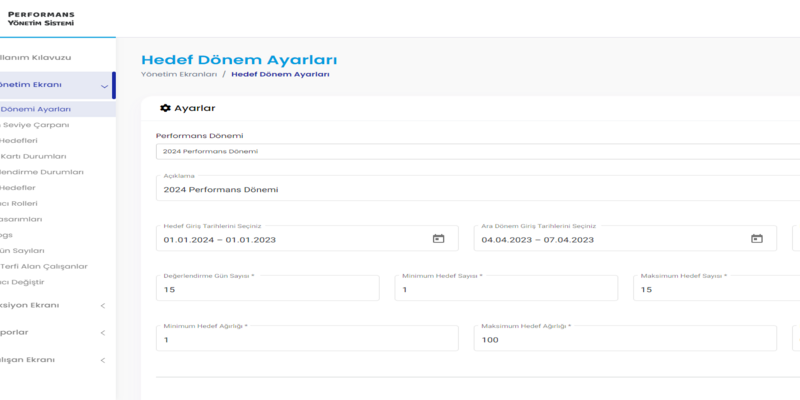Select the Maksimum Hedef Ağırlığı field
Image resolution: width=800 pixels, height=400 pixels.
coord(625,340)
